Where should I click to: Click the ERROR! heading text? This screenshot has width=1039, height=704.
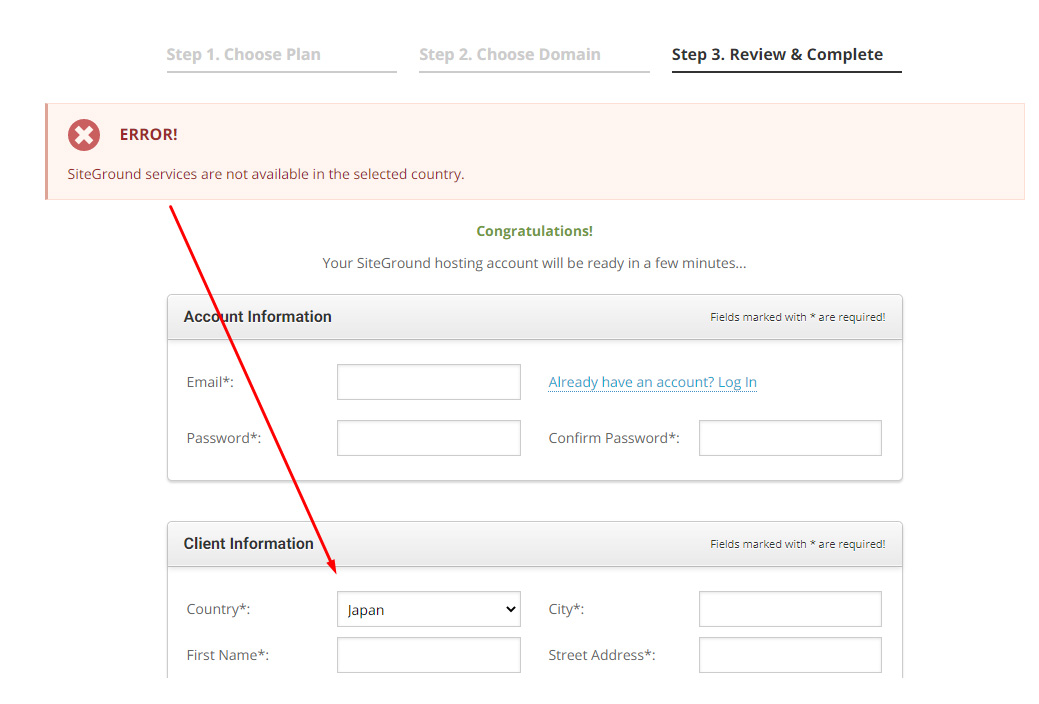pyautogui.click(x=148, y=135)
